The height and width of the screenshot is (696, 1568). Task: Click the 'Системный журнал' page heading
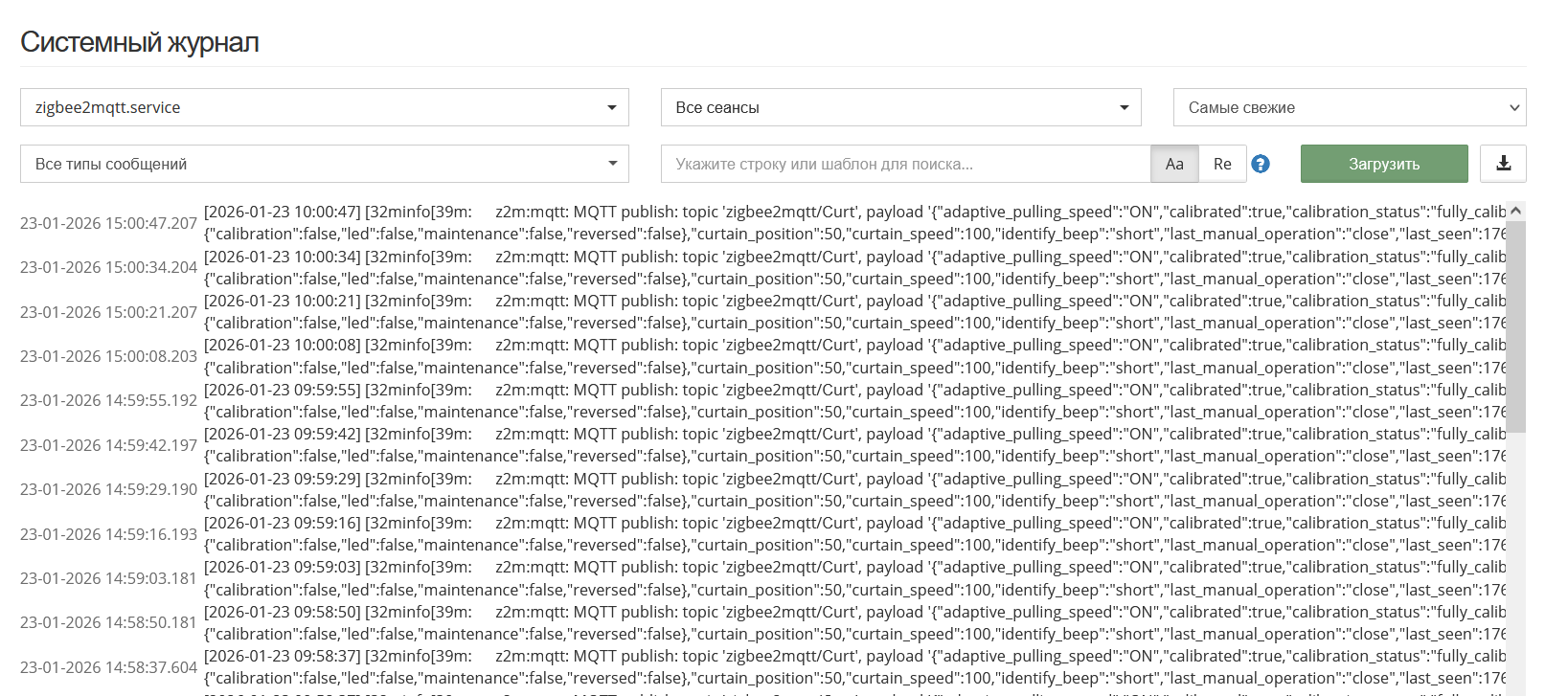140,42
